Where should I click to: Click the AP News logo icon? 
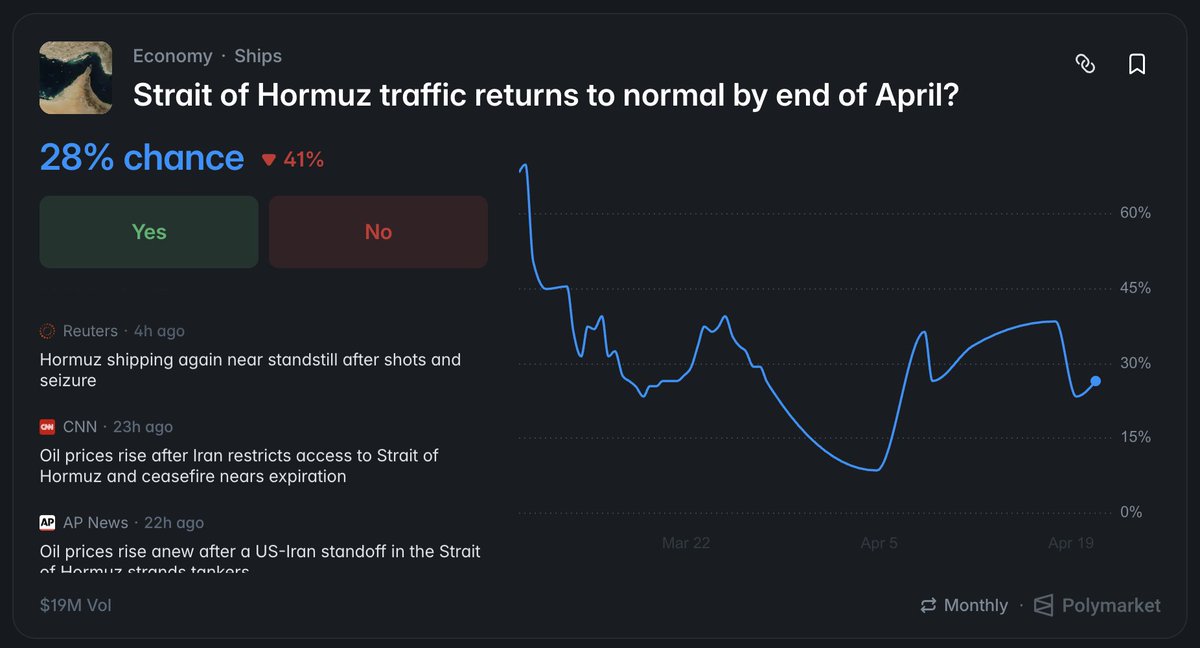pyautogui.click(x=47, y=523)
